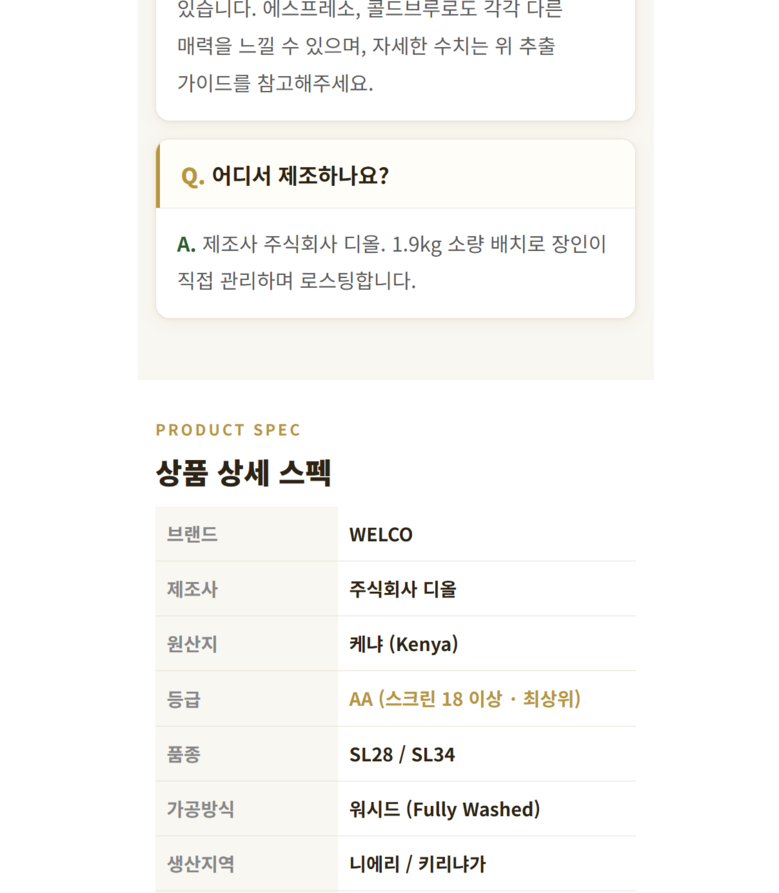
Task: Click the "SL28 / SL34" variety value
Action: (402, 754)
